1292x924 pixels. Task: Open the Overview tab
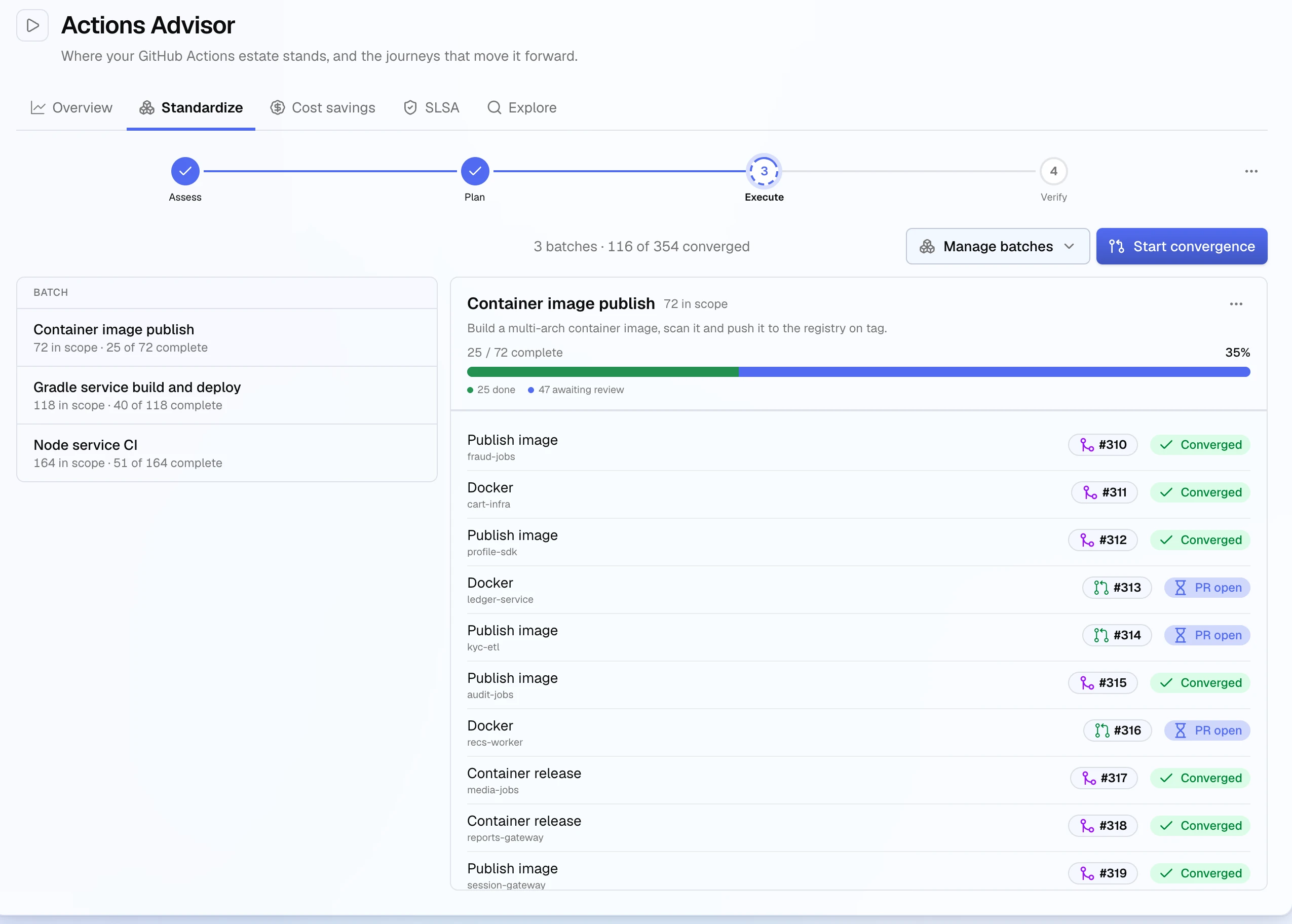pyautogui.click(x=71, y=107)
